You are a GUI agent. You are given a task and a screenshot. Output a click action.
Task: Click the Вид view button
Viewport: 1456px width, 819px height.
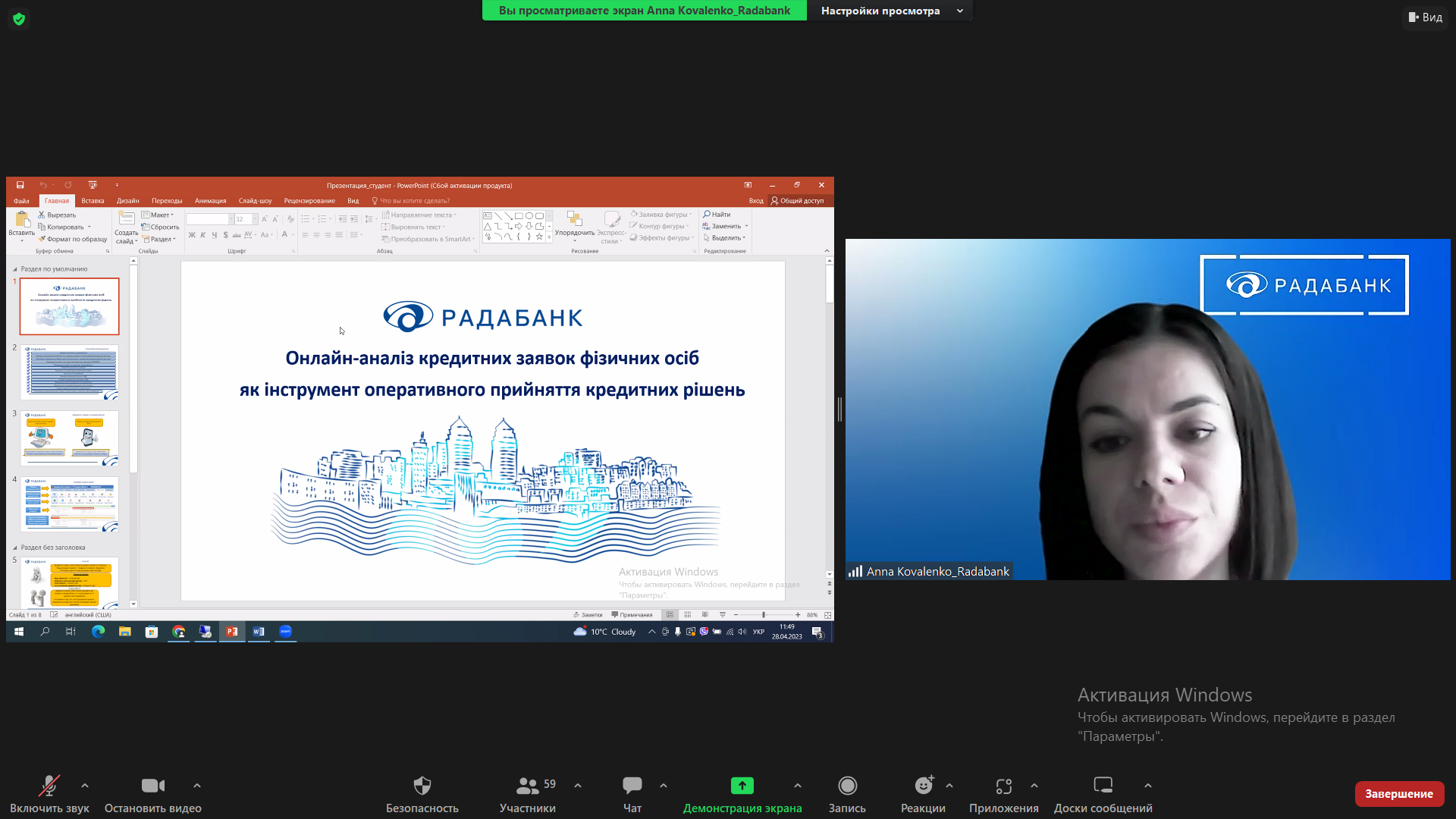point(1426,17)
